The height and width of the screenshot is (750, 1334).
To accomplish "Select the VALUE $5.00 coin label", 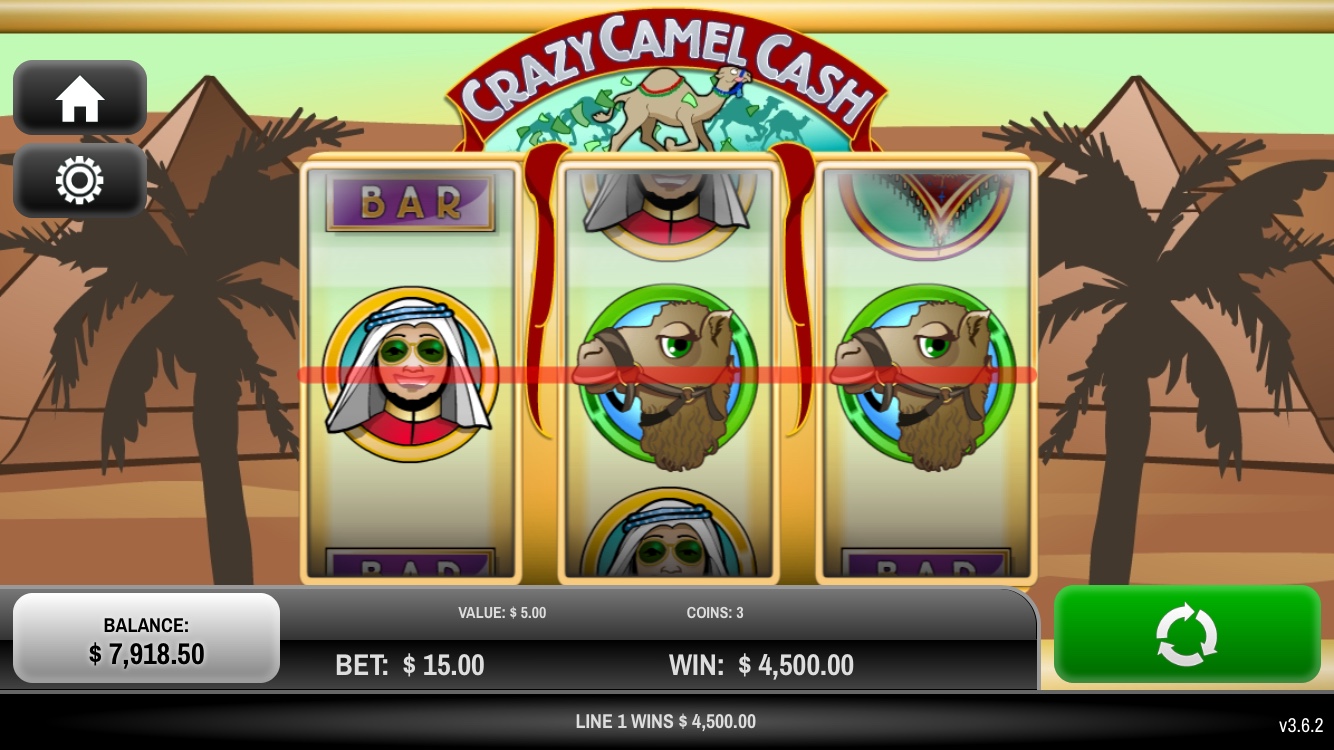I will [x=502, y=613].
